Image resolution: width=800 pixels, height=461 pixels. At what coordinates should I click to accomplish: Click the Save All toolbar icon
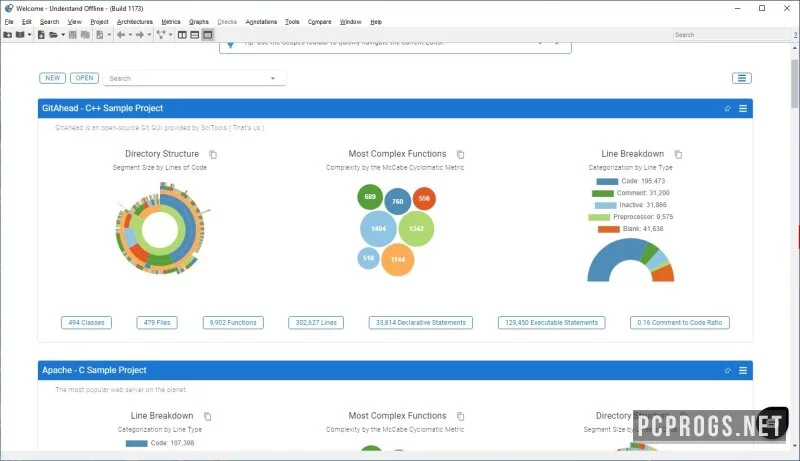[85, 35]
